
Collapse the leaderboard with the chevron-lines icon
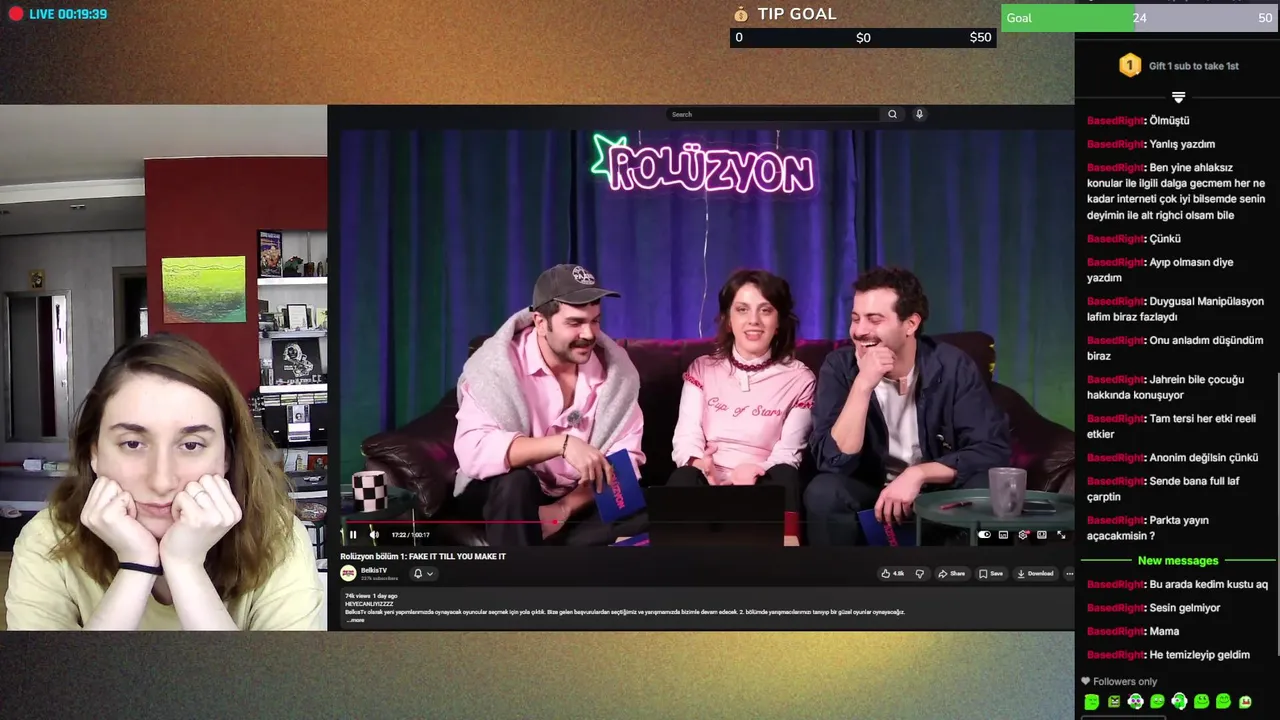(x=1178, y=97)
